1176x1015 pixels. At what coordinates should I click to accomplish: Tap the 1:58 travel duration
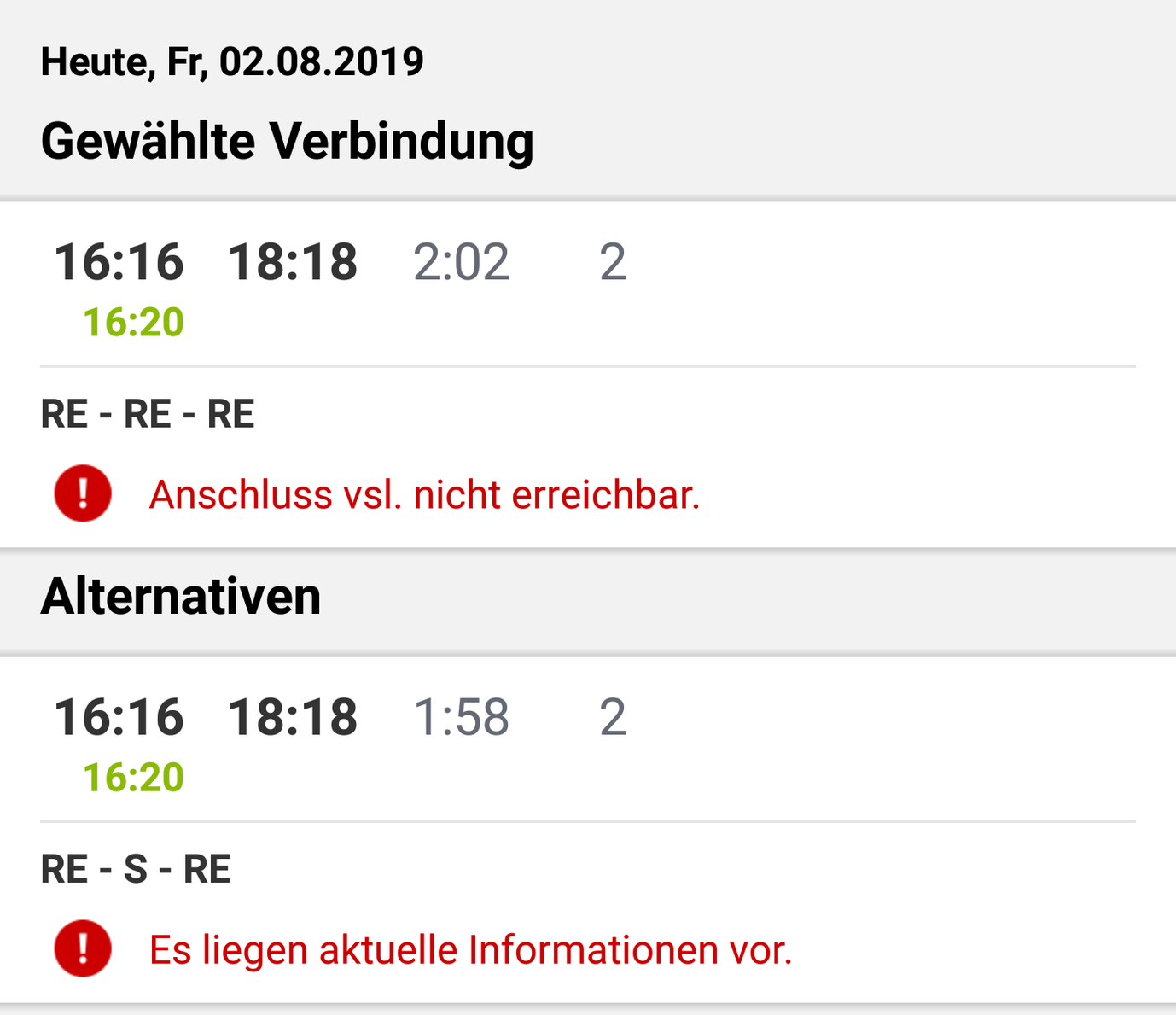point(461,717)
